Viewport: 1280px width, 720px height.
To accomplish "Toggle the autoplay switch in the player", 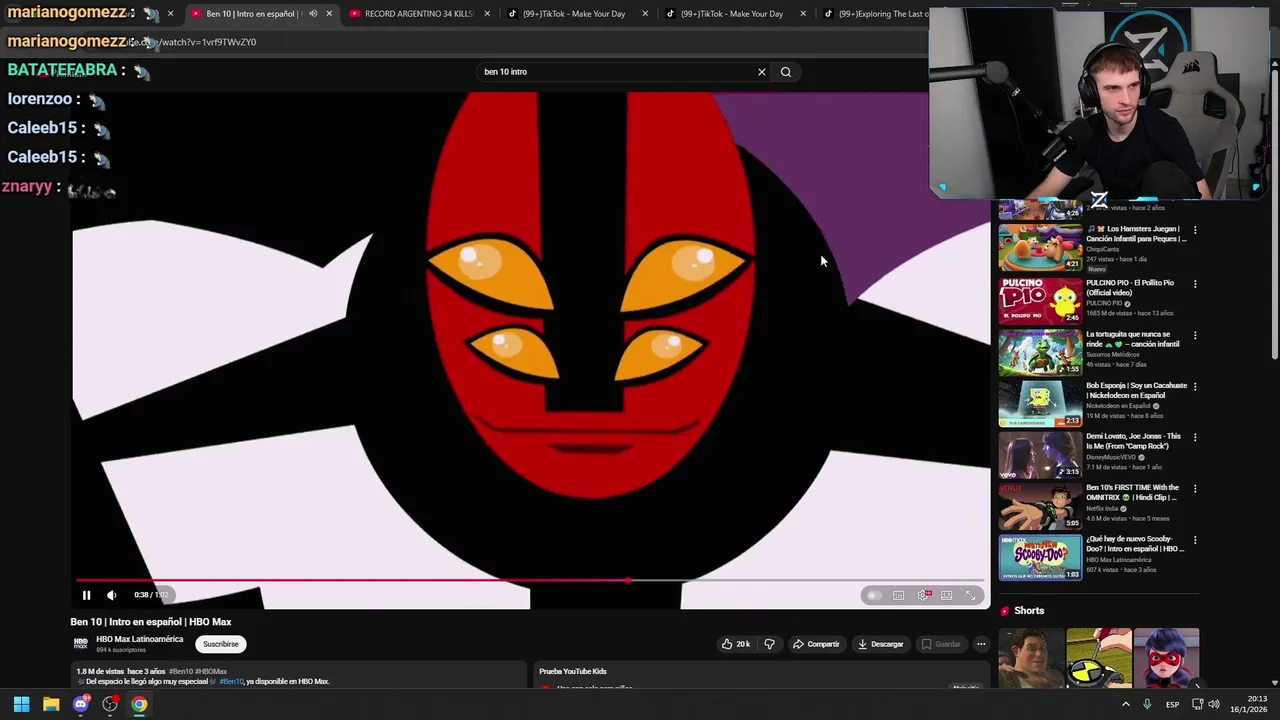I will [875, 596].
